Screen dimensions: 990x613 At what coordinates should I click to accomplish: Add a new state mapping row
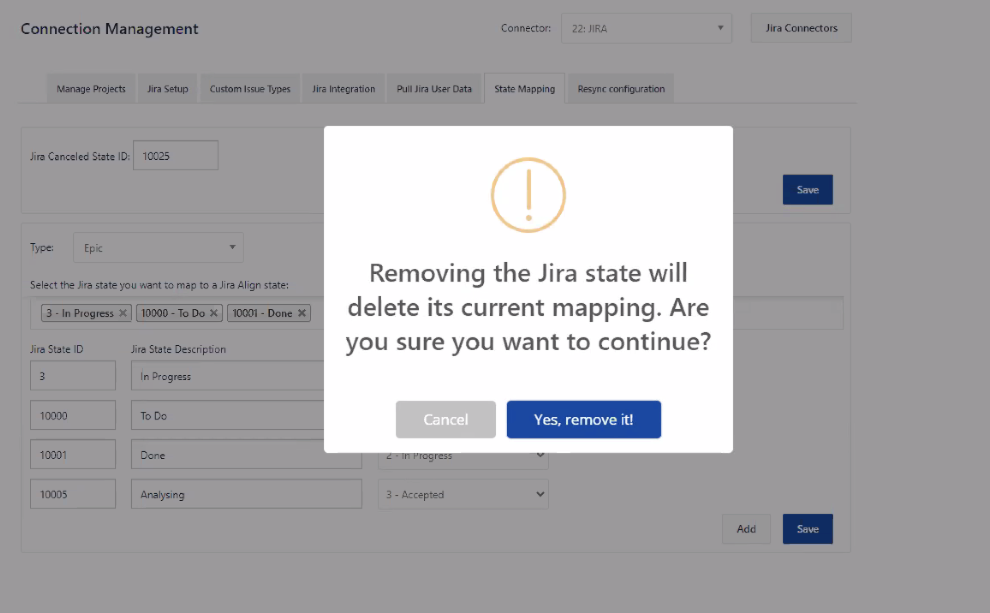click(746, 529)
